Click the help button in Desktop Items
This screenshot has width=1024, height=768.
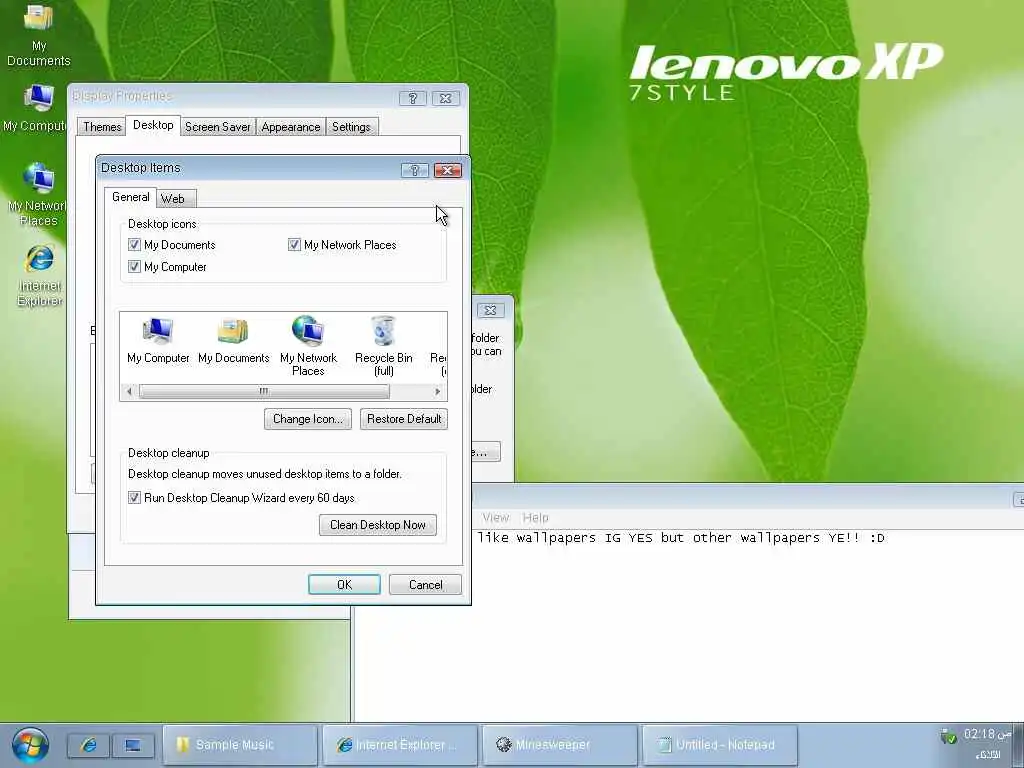pyautogui.click(x=415, y=170)
